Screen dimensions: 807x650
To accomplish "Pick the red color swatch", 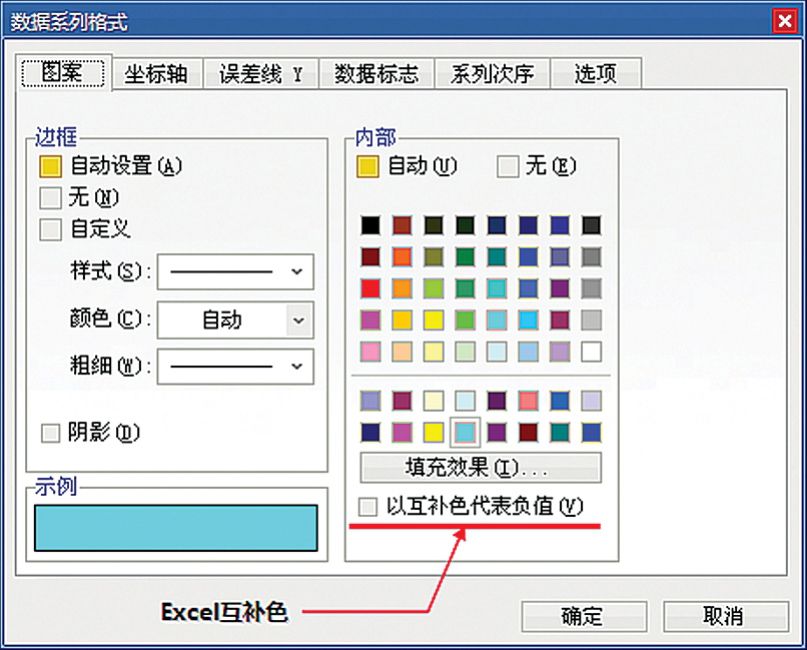I will [x=371, y=289].
